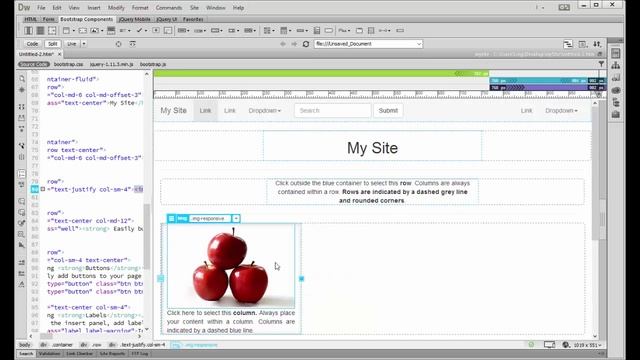Click the related files filter icon

tap(601, 64)
